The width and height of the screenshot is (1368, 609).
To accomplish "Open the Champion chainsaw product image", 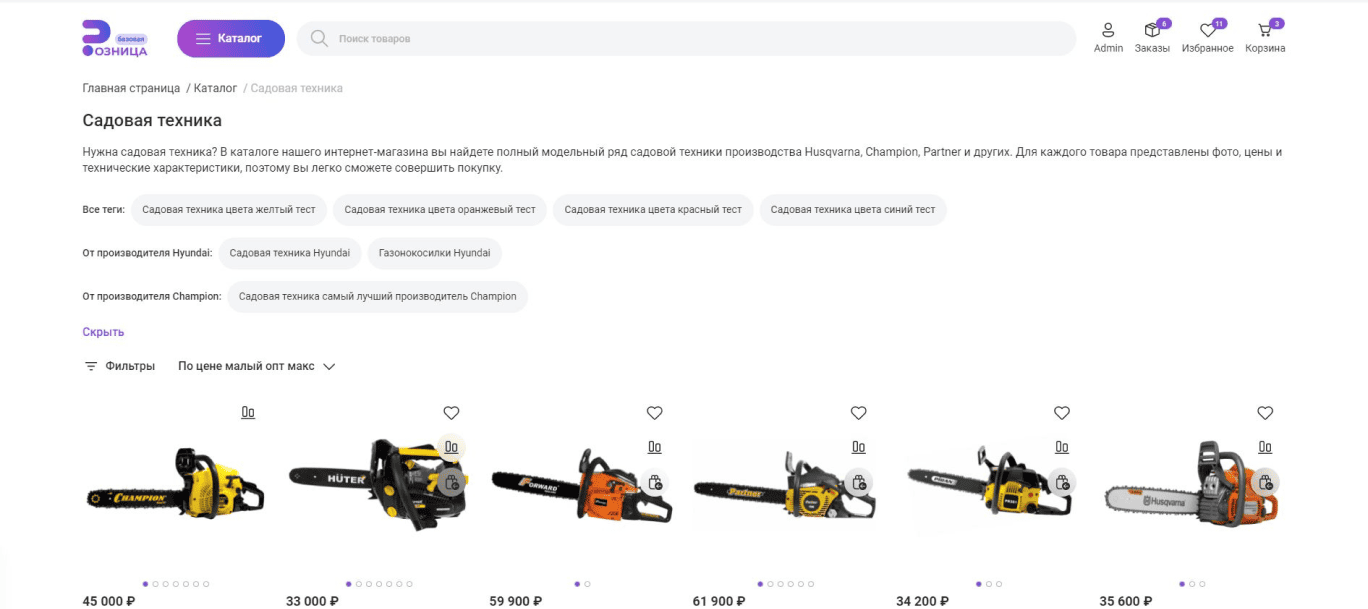I will [175, 485].
